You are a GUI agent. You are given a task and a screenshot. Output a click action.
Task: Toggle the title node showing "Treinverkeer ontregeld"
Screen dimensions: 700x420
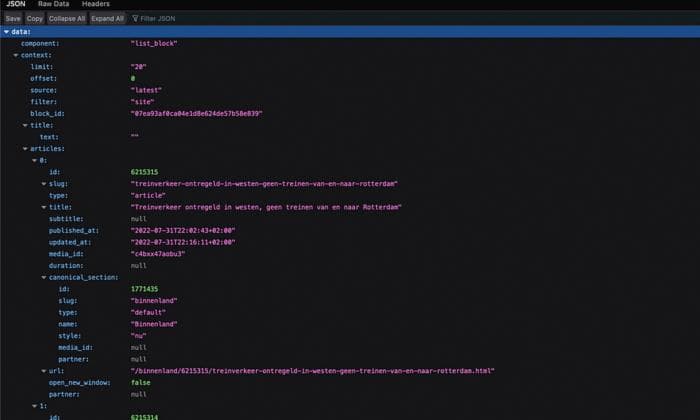pos(43,207)
